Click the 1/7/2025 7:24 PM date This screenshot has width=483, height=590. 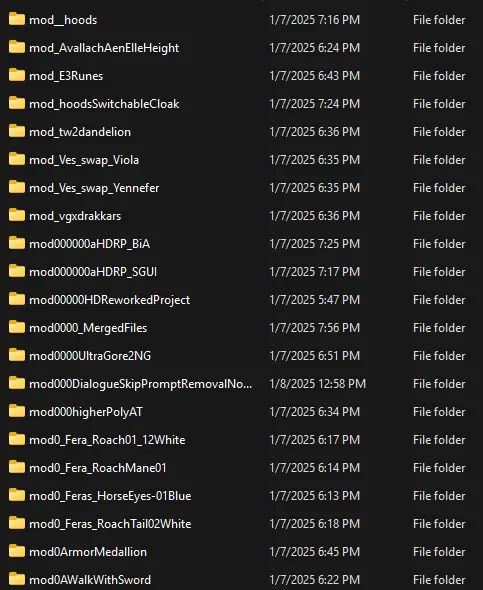tap(315, 104)
